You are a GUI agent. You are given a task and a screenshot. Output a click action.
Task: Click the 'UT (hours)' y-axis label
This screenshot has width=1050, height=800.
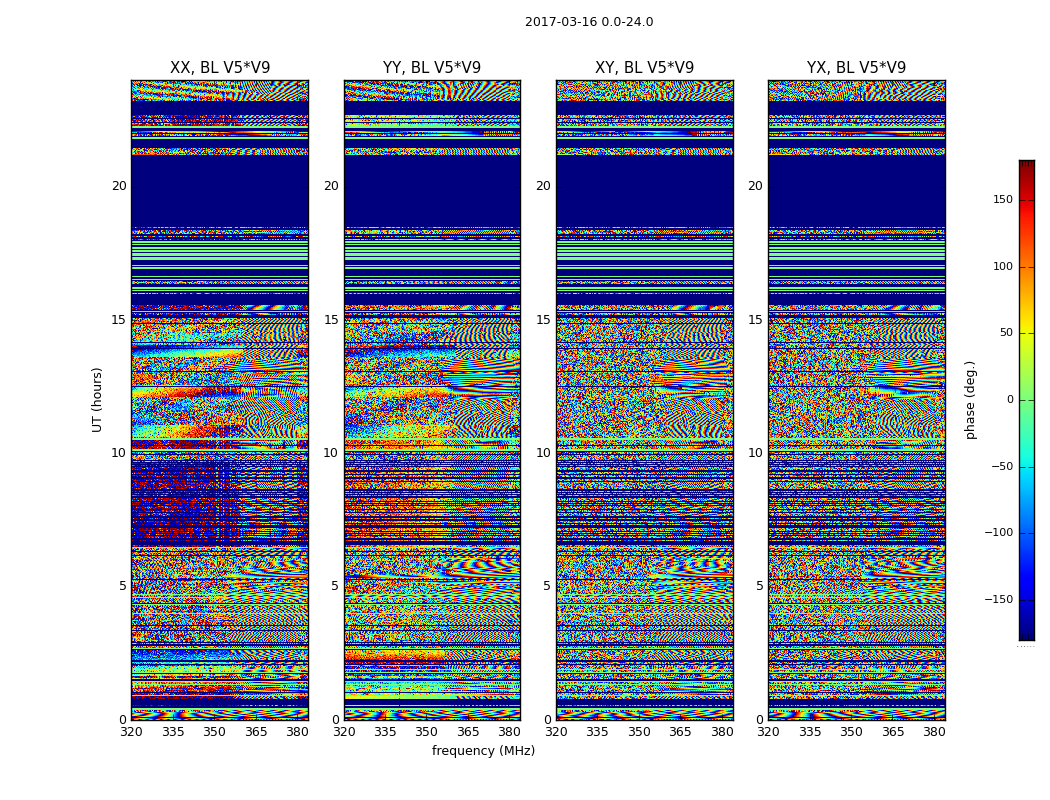97,400
